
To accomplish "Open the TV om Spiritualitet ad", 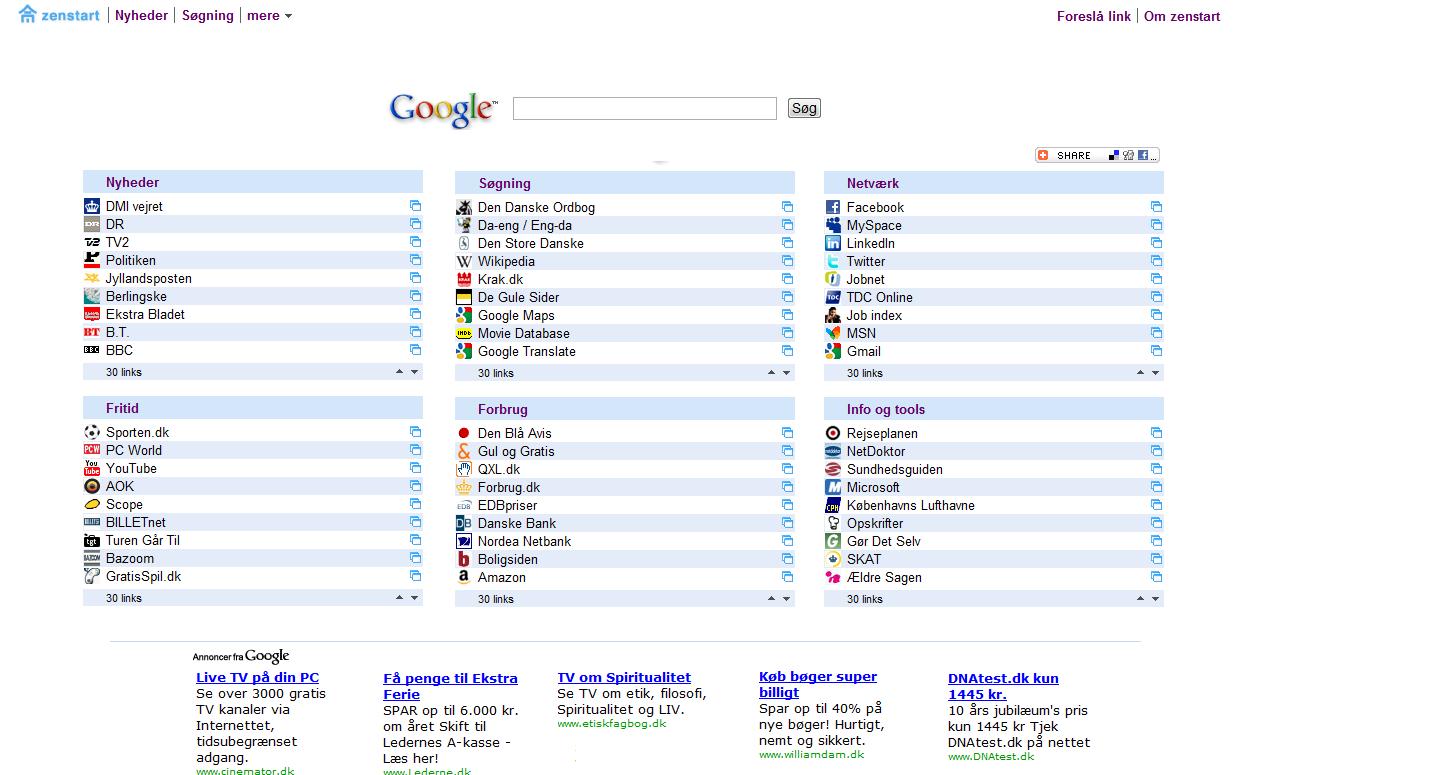I will click(624, 677).
